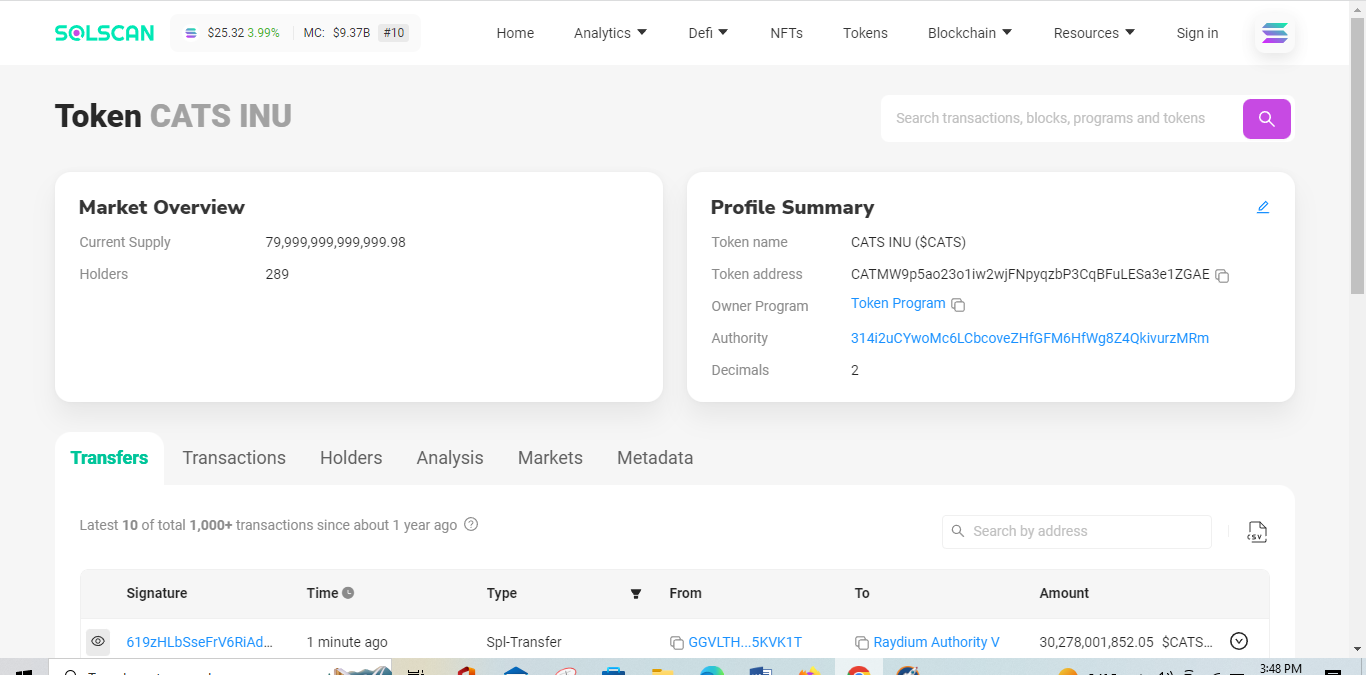Image resolution: width=1366 pixels, height=675 pixels.
Task: Open the Blockchain dropdown menu
Action: 969,32
